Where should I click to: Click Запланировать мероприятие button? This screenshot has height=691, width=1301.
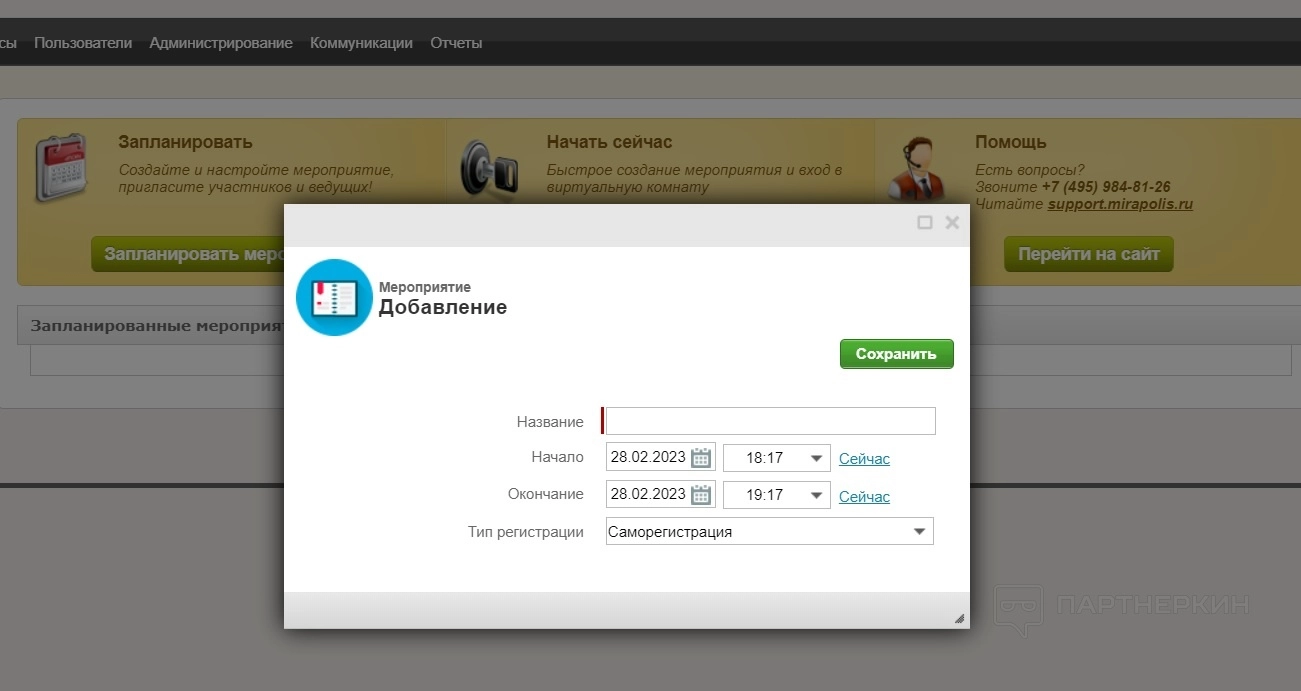188,254
